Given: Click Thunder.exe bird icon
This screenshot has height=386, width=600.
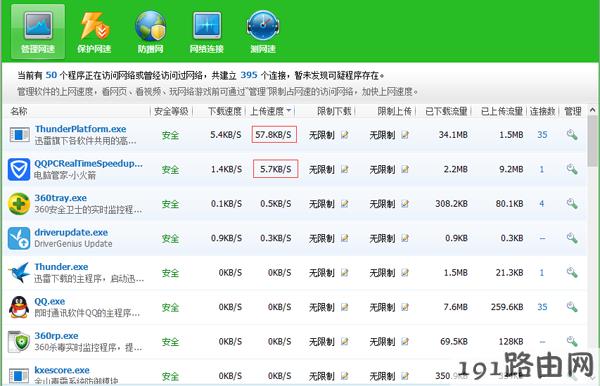Looking at the screenshot, I should [19, 272].
